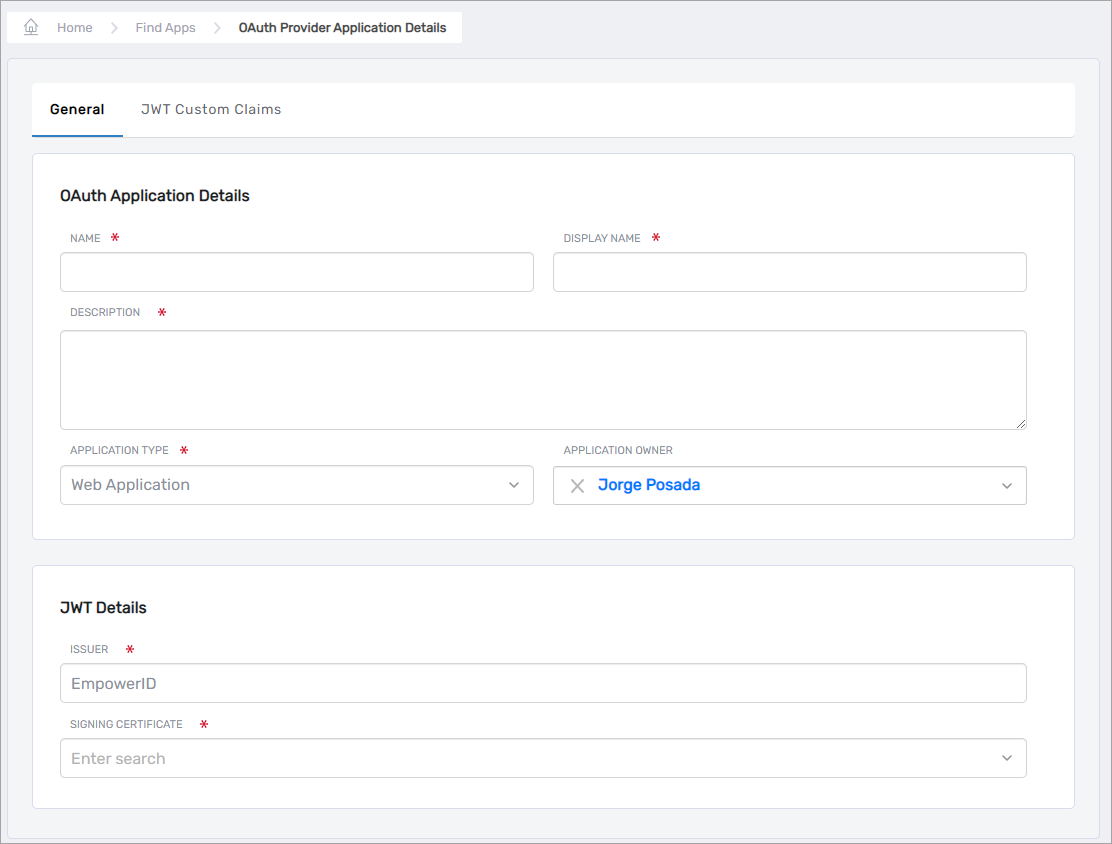Focus the ISSUER field showing EmpowerID
Screen dimensions: 1112x844
543,683
